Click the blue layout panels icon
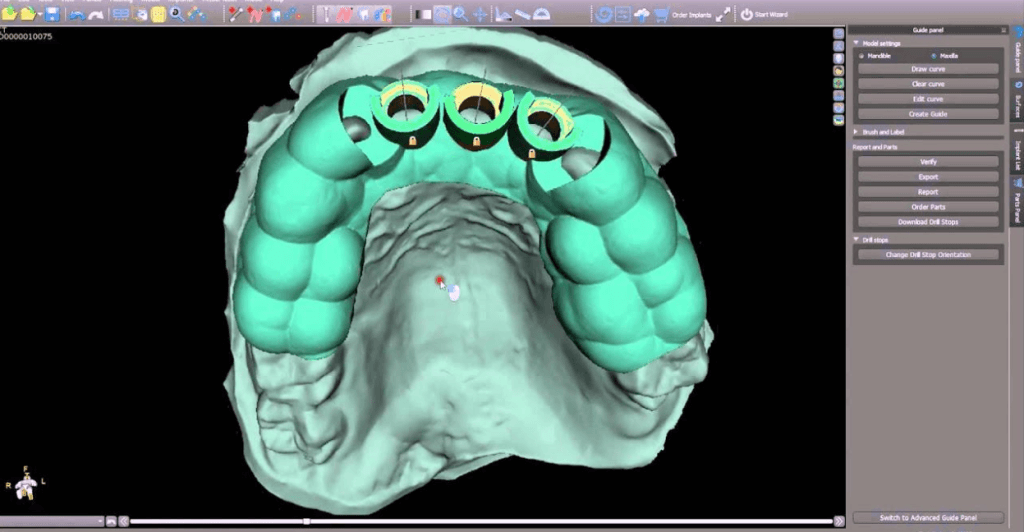Viewport: 1024px width, 532px height. point(121,14)
